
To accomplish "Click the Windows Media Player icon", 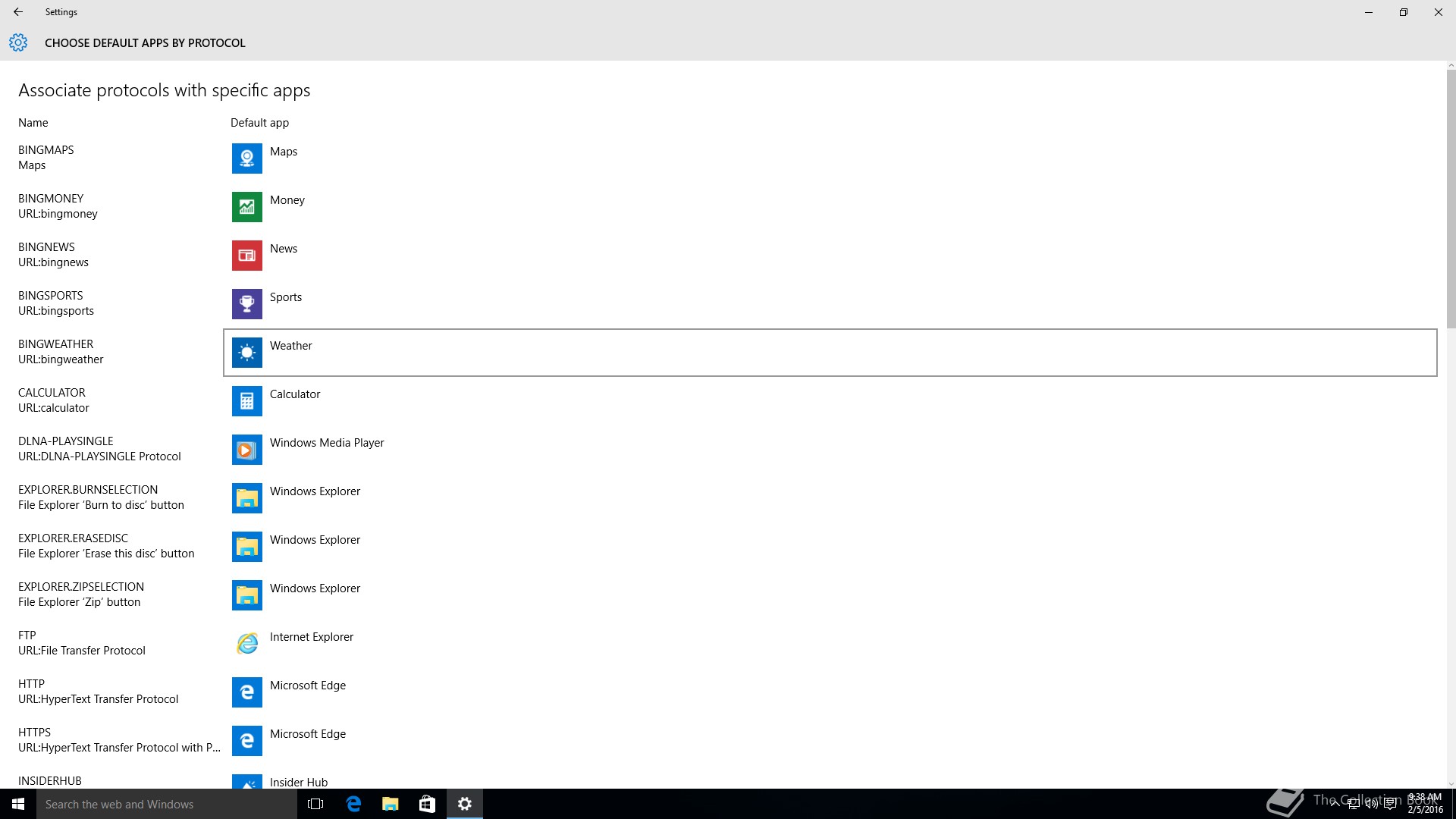I will pos(246,450).
